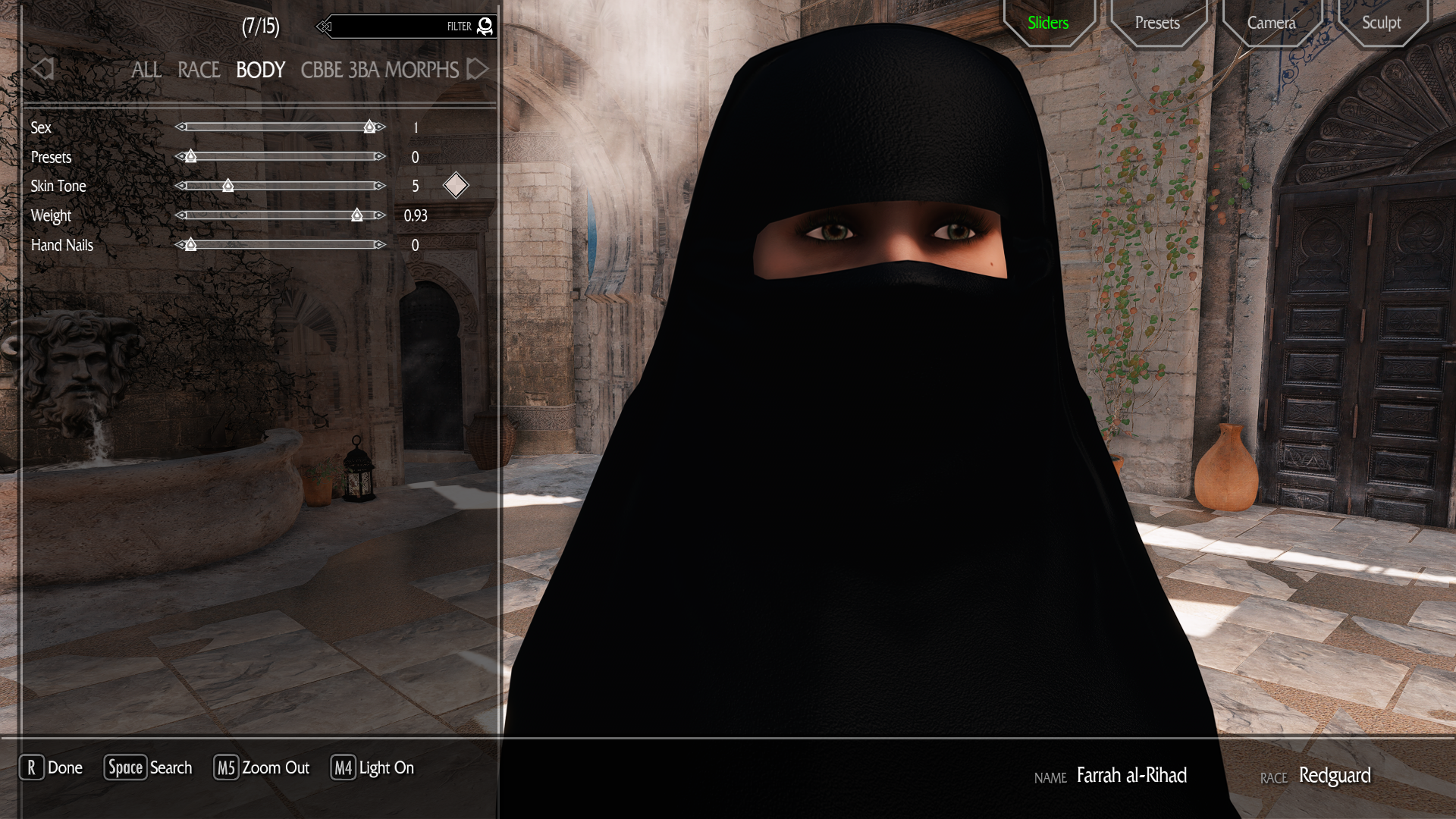Image resolution: width=1456 pixels, height=819 pixels.
Task: Increase Hand Nails with right arrow
Action: (x=380, y=245)
